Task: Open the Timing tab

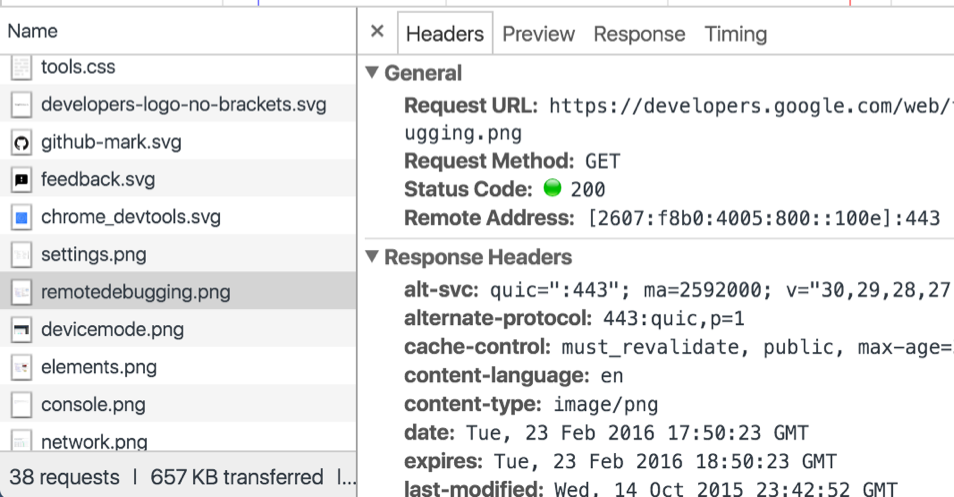Action: pos(736,34)
